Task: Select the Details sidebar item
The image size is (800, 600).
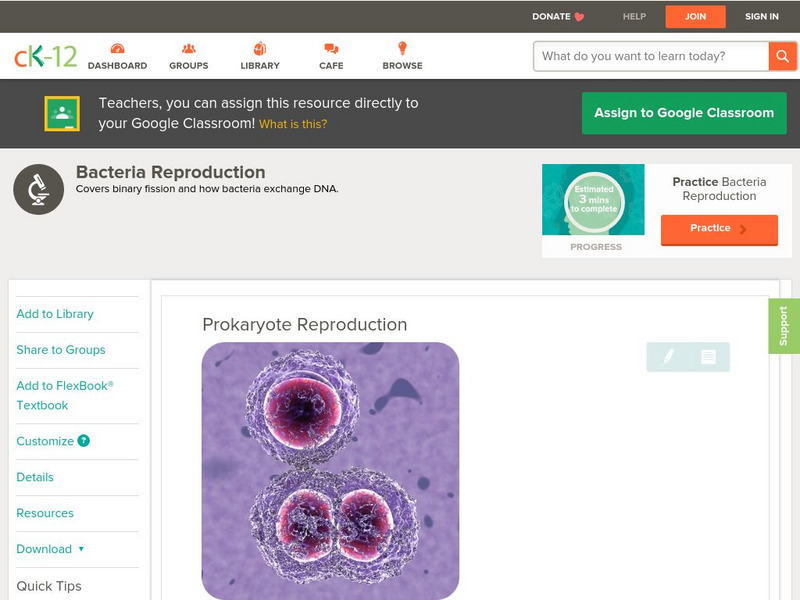Action: [34, 477]
